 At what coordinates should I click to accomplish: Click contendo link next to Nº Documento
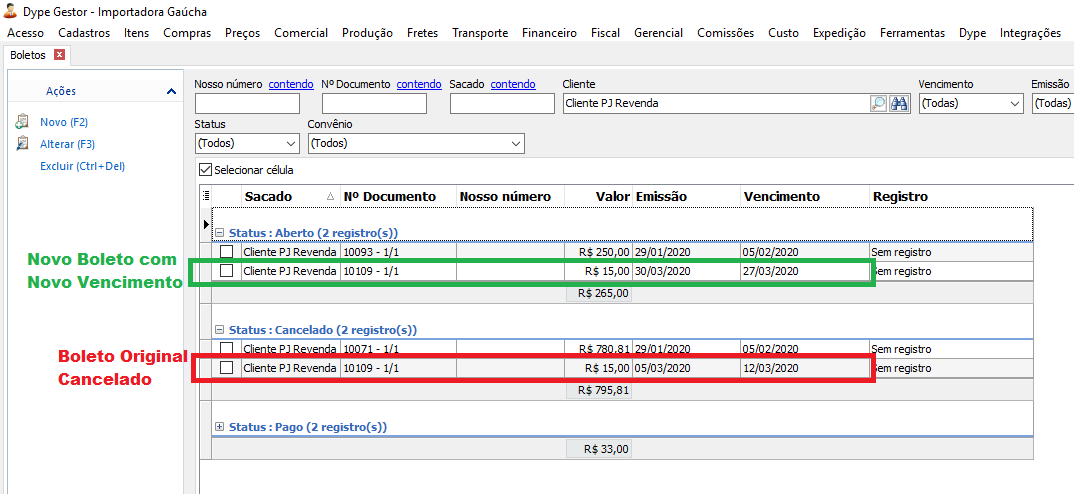(x=419, y=84)
